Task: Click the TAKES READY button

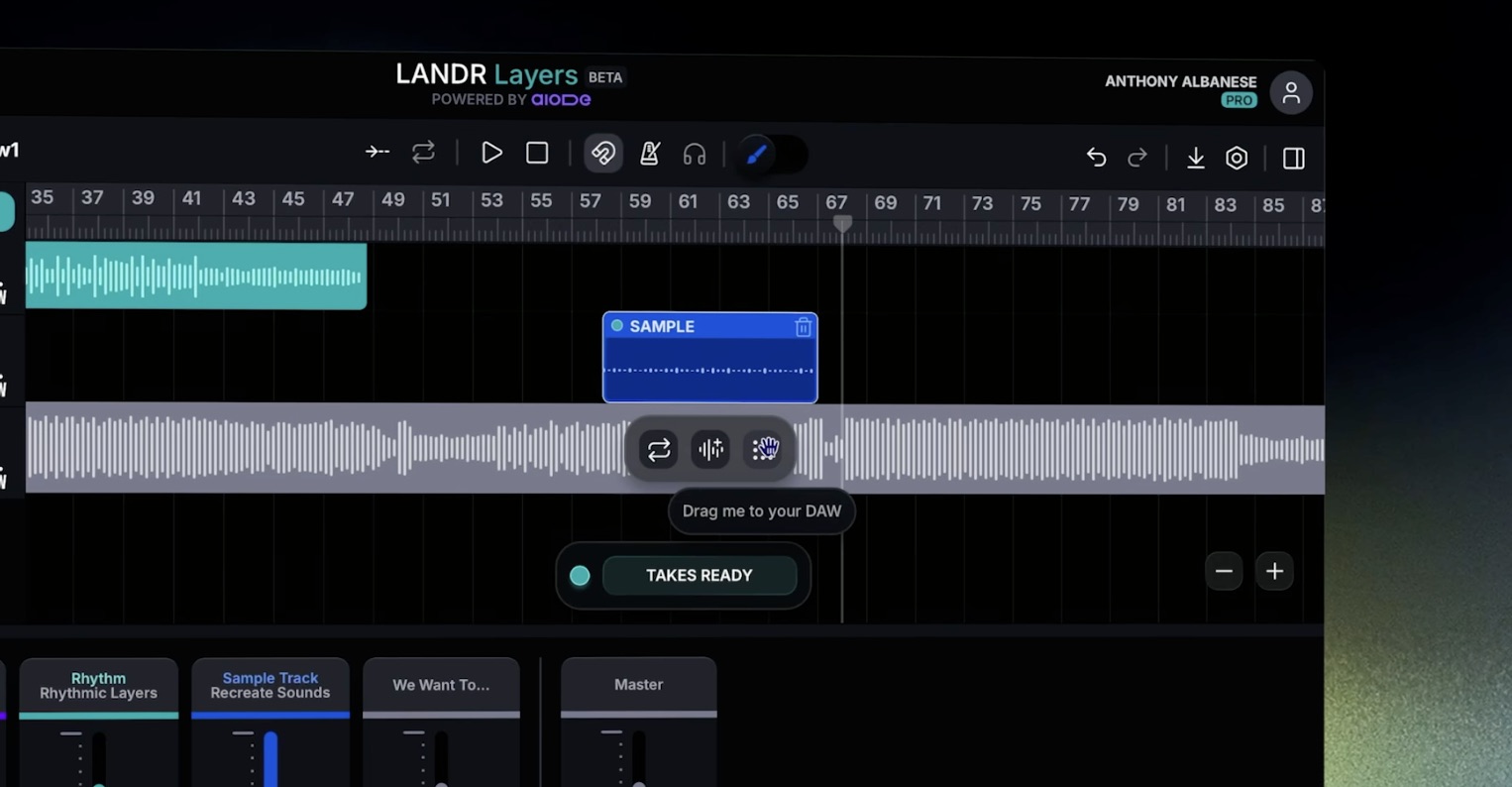Action: [x=700, y=575]
